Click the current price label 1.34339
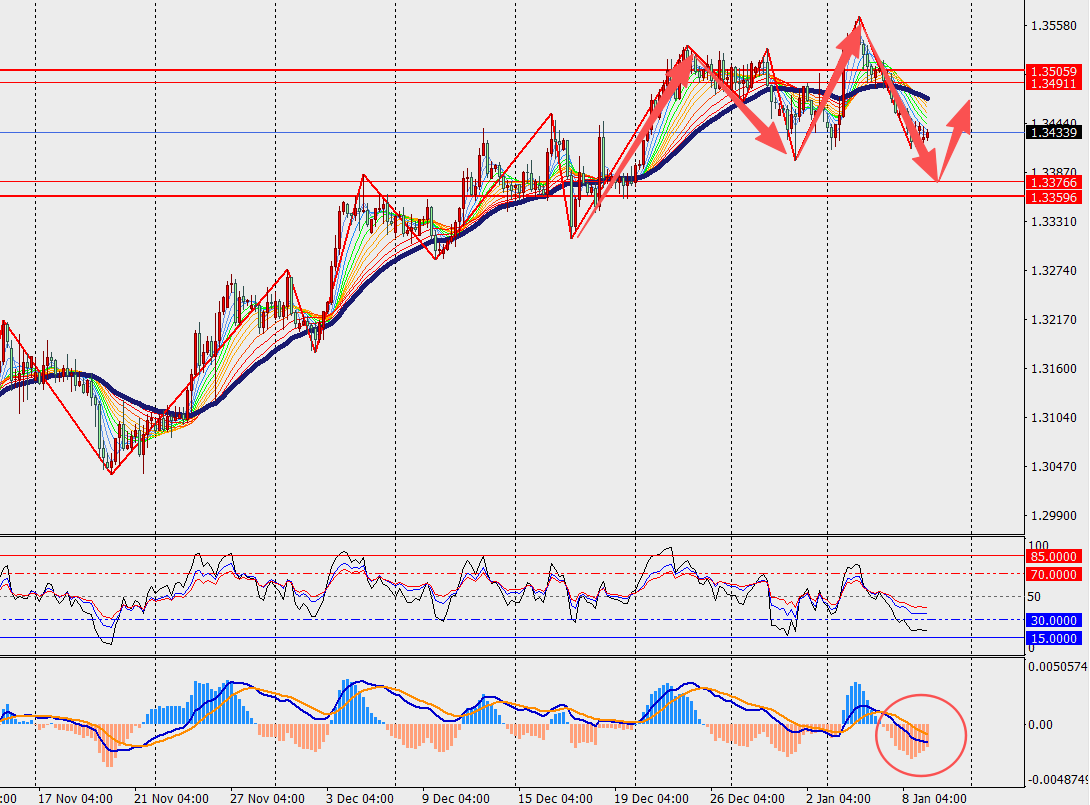Image resolution: width=1090 pixels, height=805 pixels. coord(1055,132)
